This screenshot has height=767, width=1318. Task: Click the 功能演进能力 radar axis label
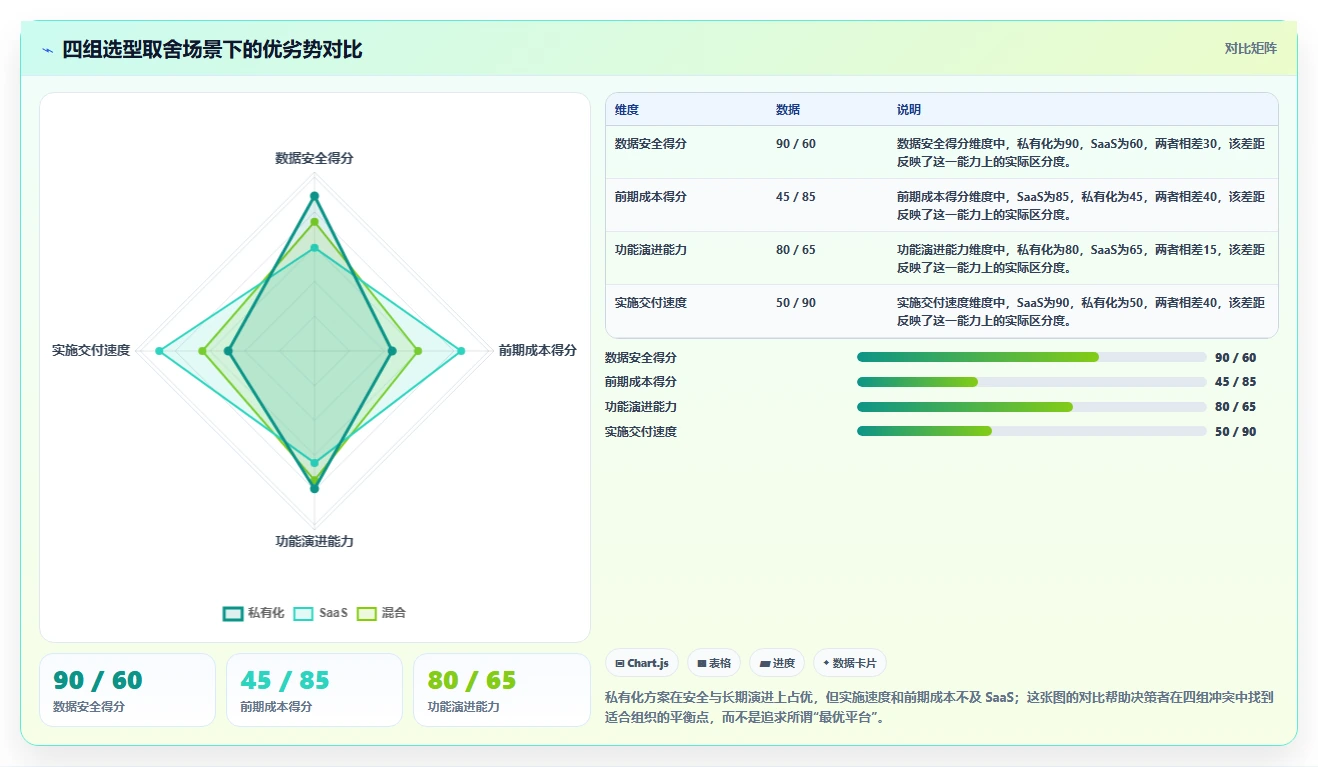point(314,541)
